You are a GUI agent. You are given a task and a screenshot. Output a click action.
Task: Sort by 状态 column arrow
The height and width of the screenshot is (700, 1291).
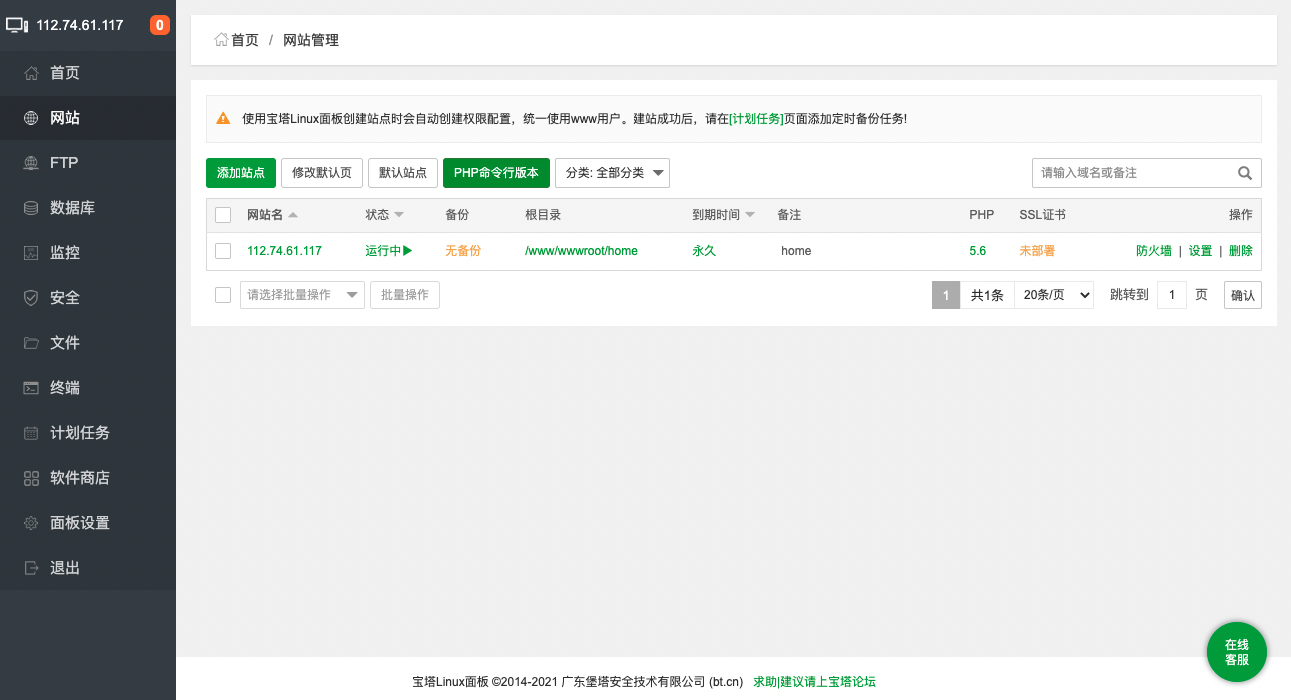click(399, 215)
